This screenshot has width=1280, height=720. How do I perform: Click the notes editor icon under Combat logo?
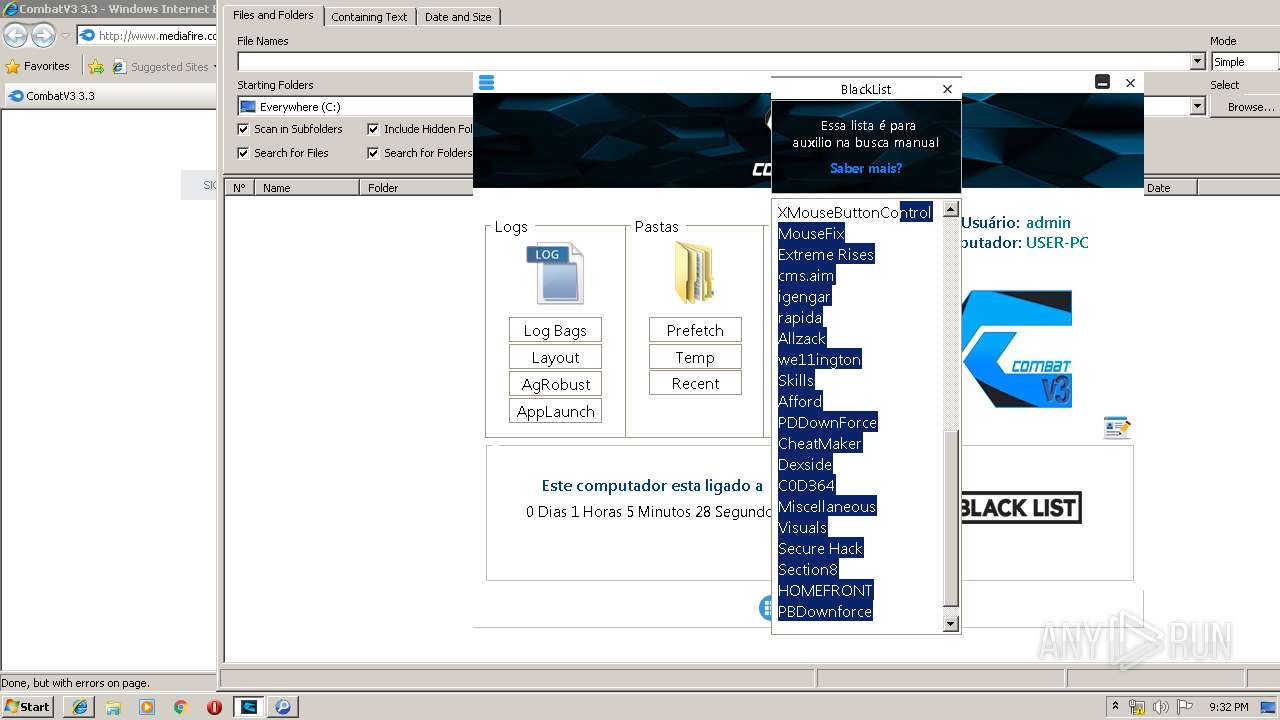click(1117, 428)
